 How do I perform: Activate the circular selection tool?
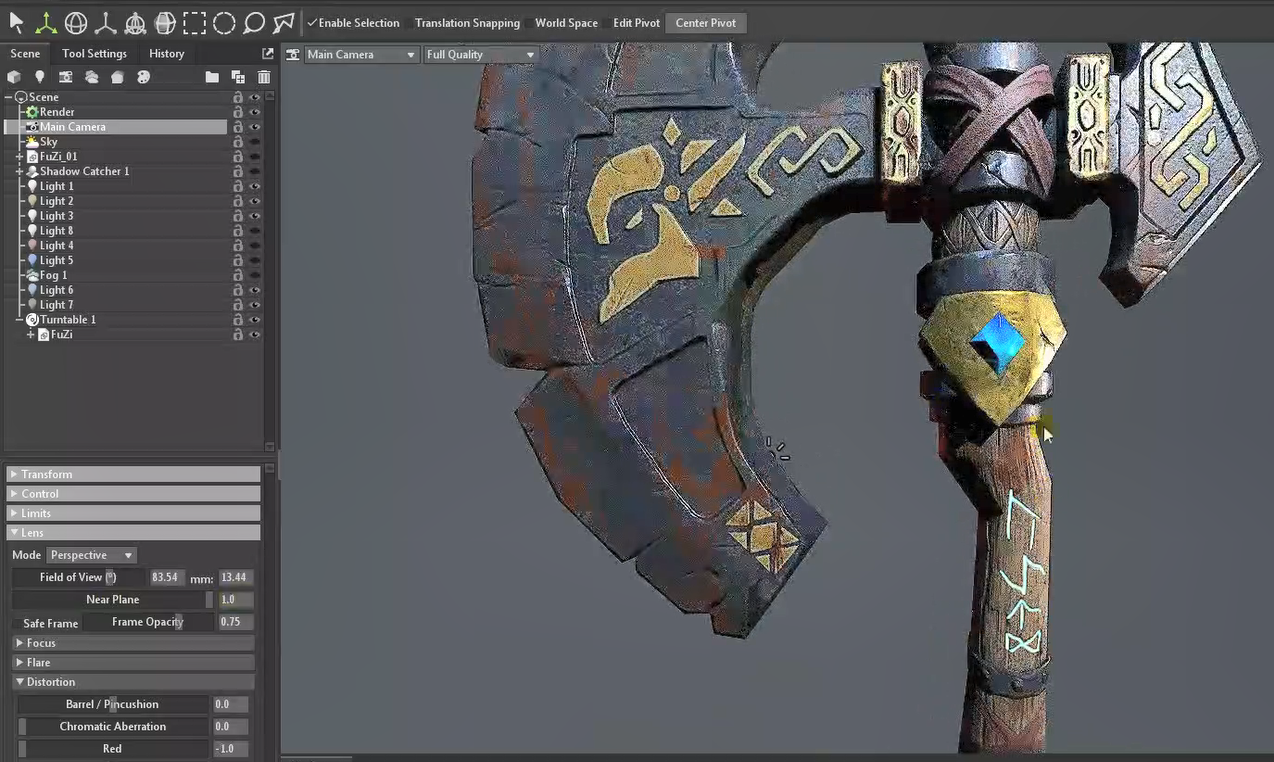tap(224, 22)
